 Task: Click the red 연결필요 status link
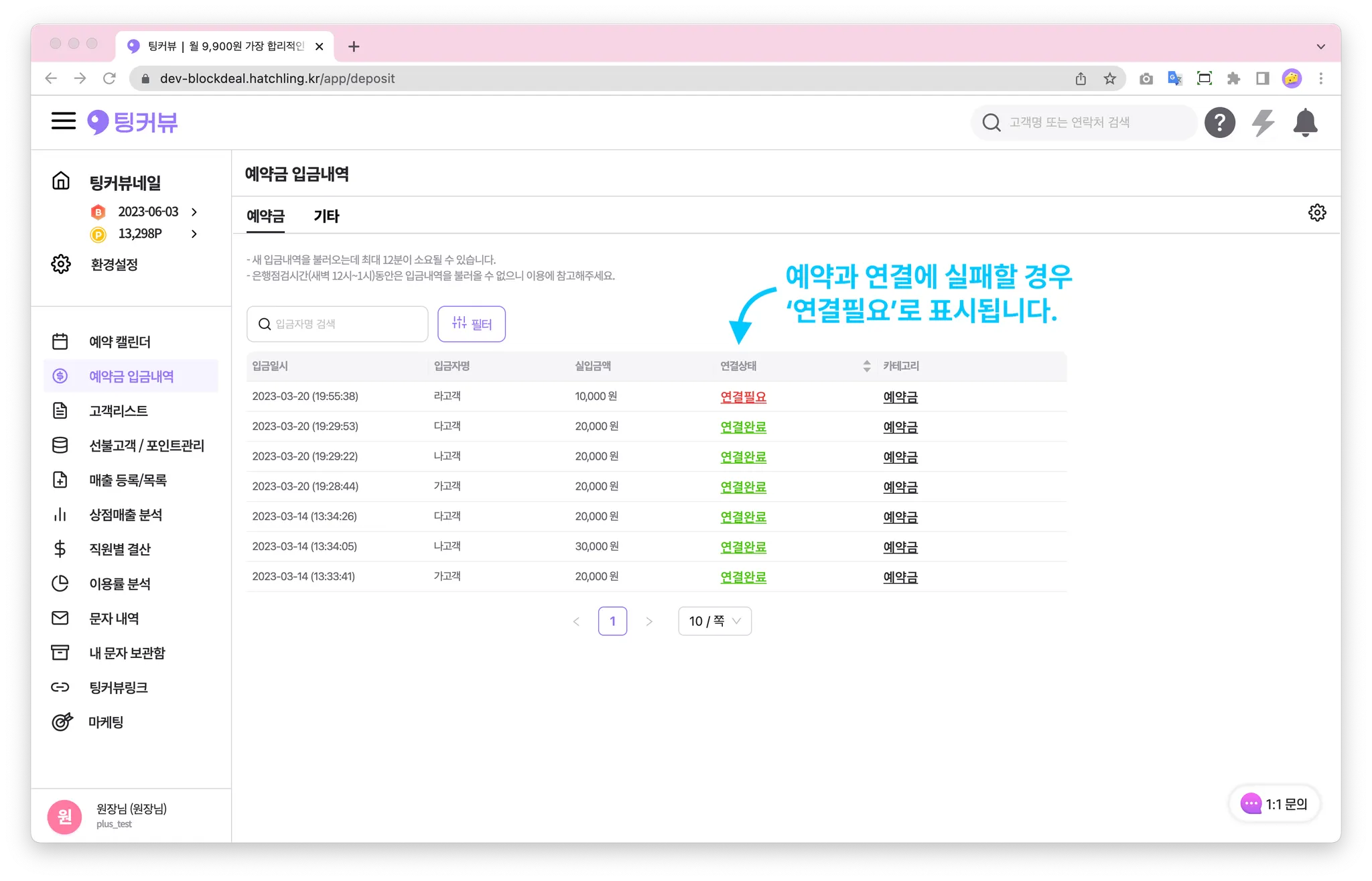[x=743, y=397]
